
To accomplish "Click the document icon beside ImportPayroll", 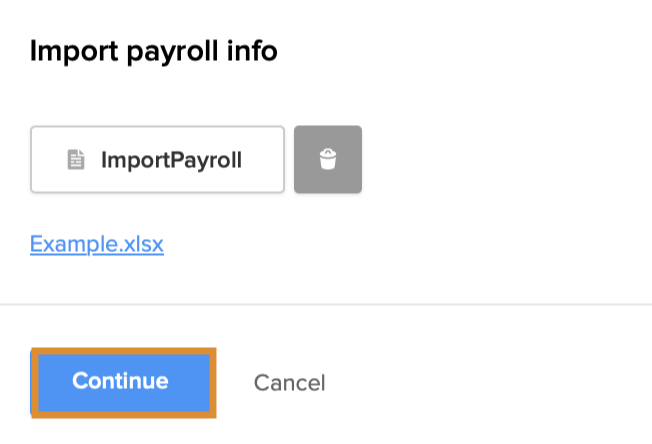I will [76, 159].
